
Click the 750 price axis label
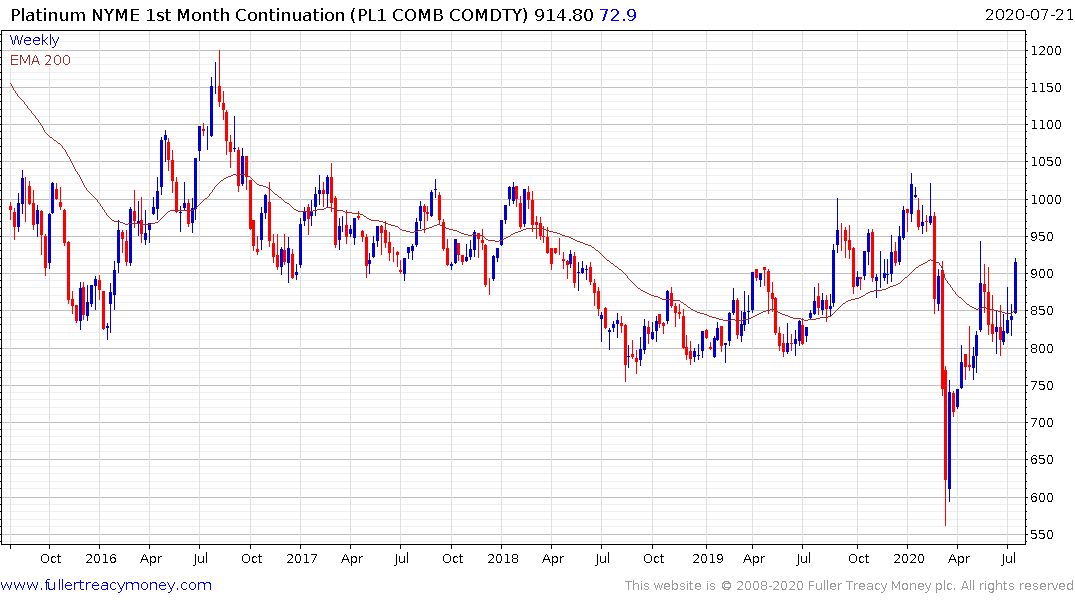tap(1042, 386)
